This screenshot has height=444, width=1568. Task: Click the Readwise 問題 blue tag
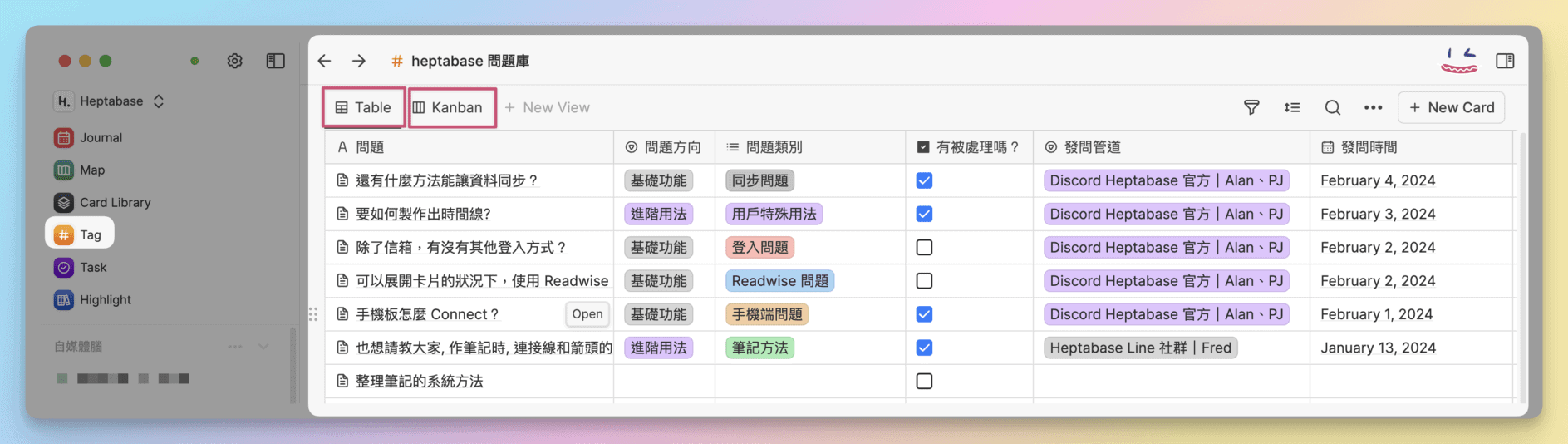click(780, 281)
